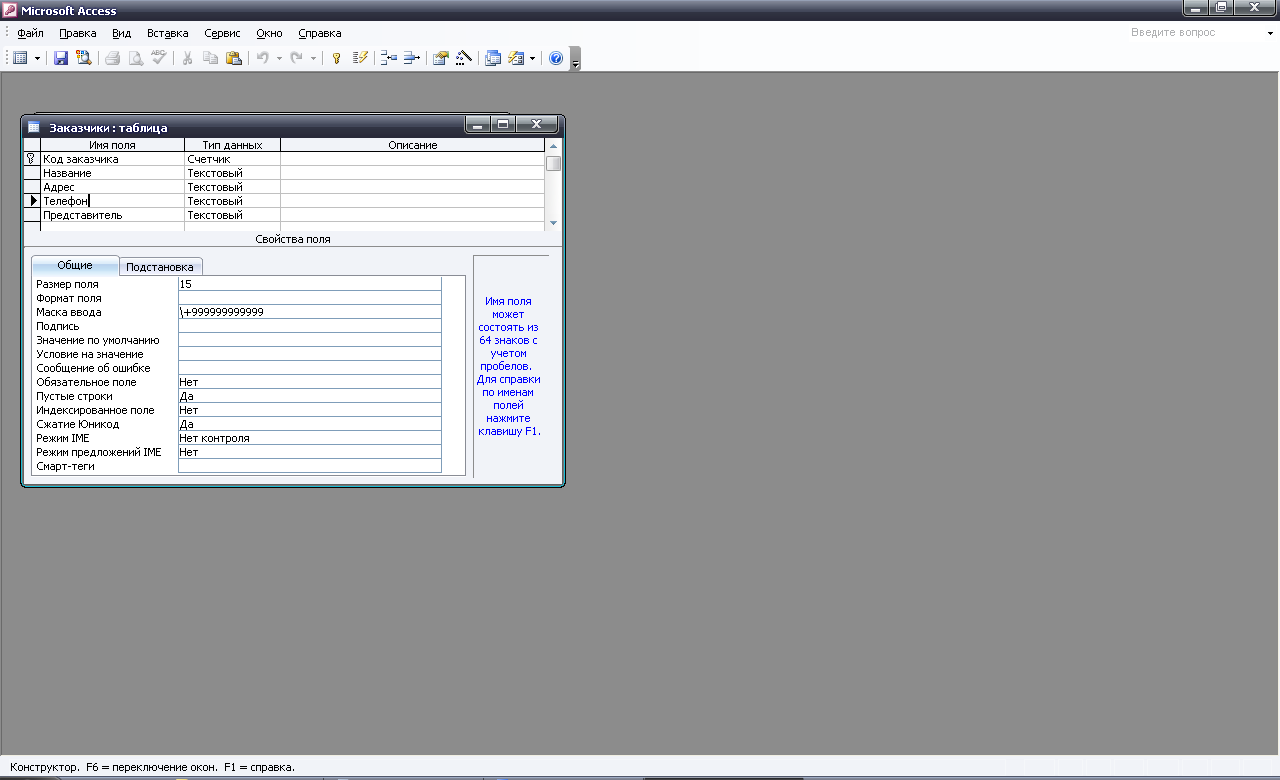Click the 'Имя поля' column header
Image resolution: width=1280 pixels, height=780 pixels.
pos(112,145)
